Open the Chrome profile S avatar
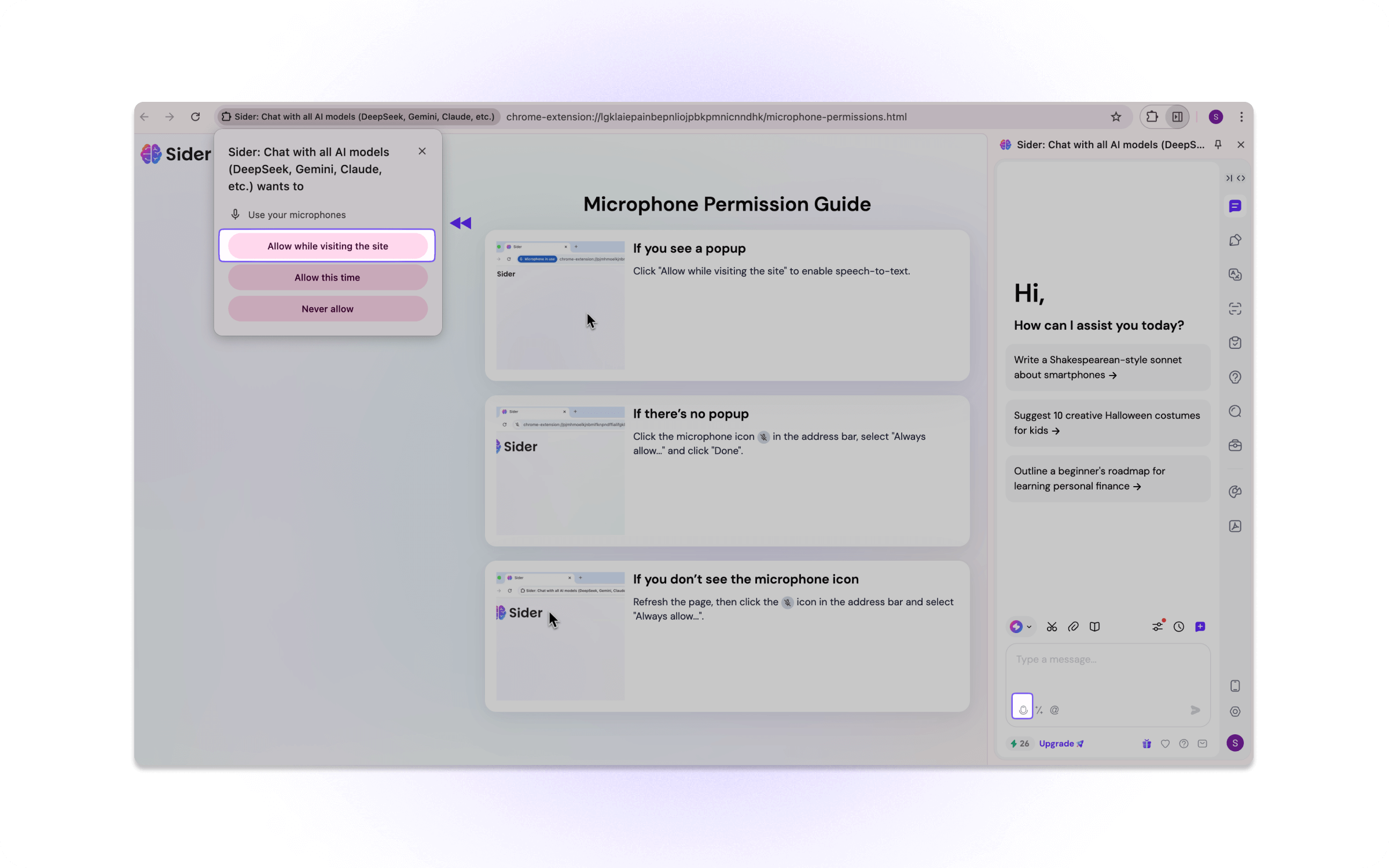This screenshot has width=1389, height=868. click(1216, 117)
